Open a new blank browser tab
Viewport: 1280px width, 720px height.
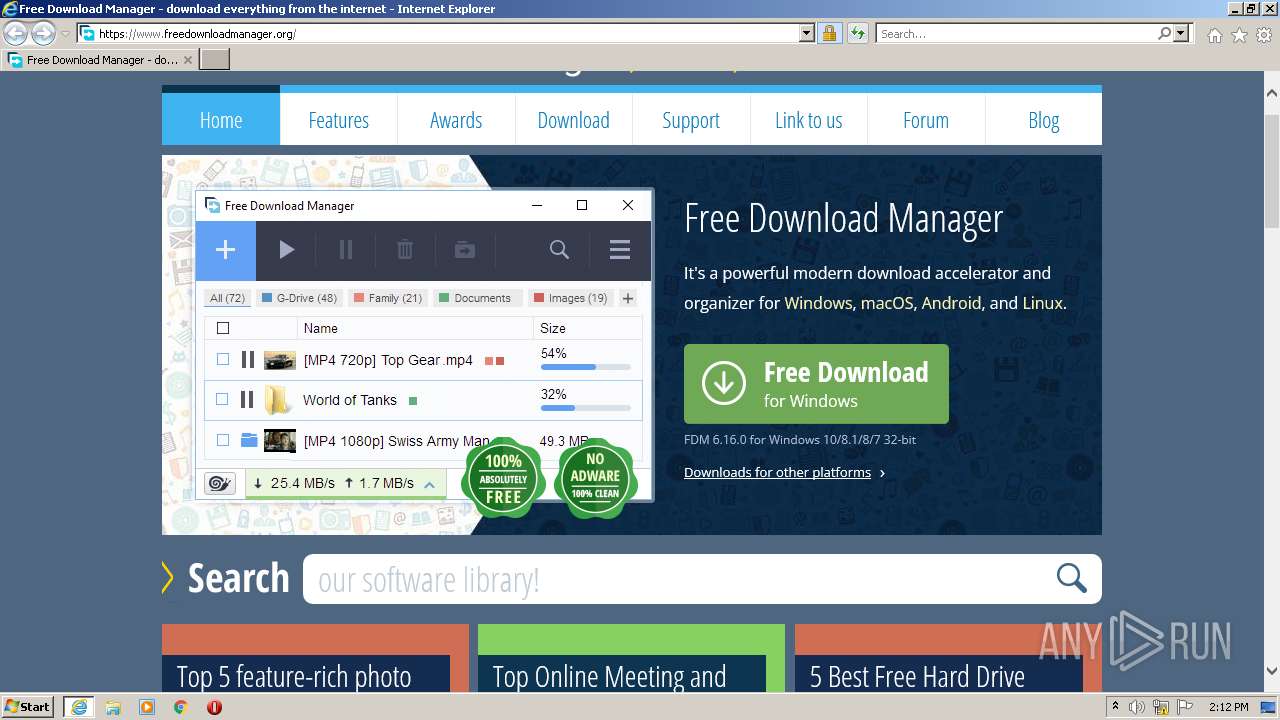(215, 60)
